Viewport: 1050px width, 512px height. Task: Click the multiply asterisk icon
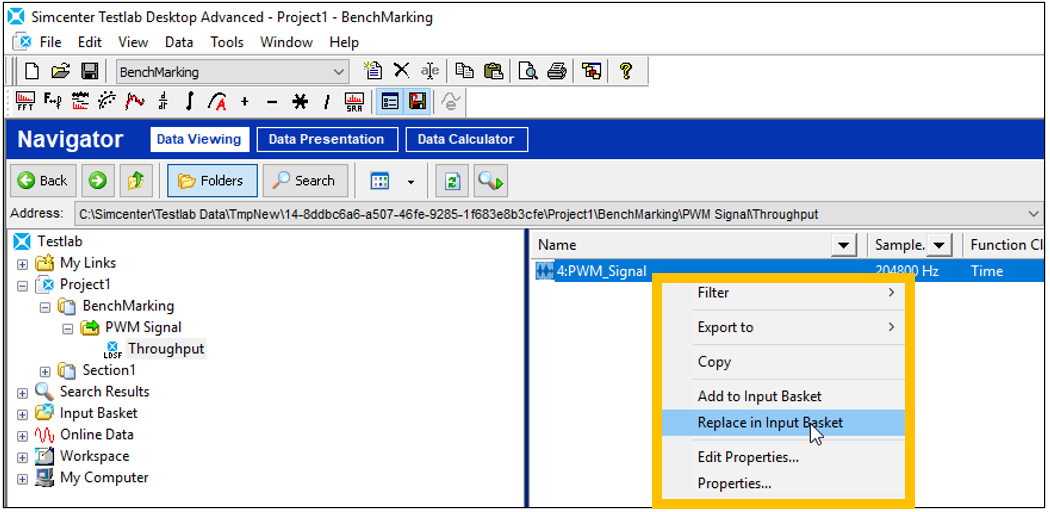coord(299,102)
